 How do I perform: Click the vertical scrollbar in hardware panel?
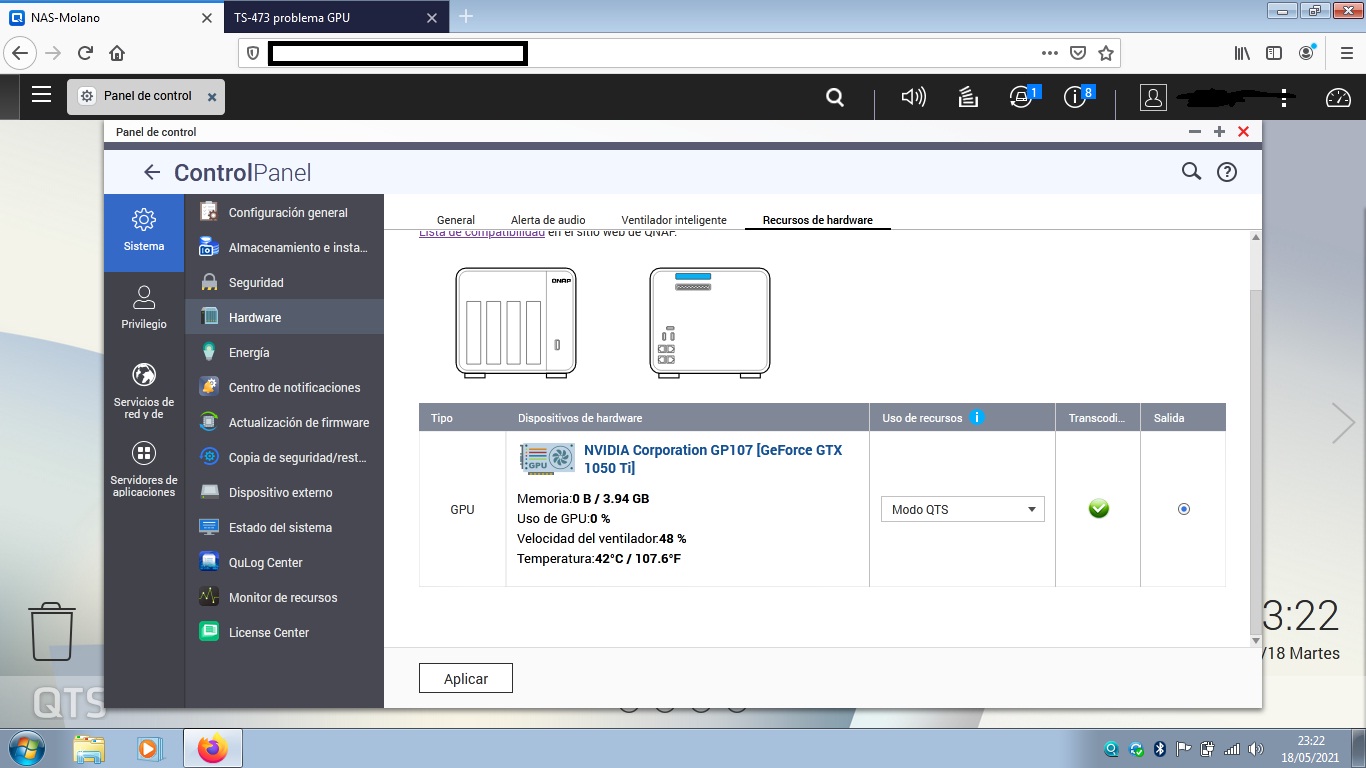[x=1256, y=440]
